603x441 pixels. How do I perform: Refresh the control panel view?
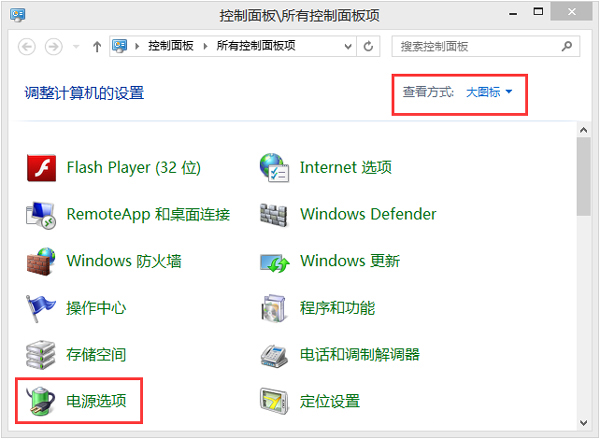(368, 47)
